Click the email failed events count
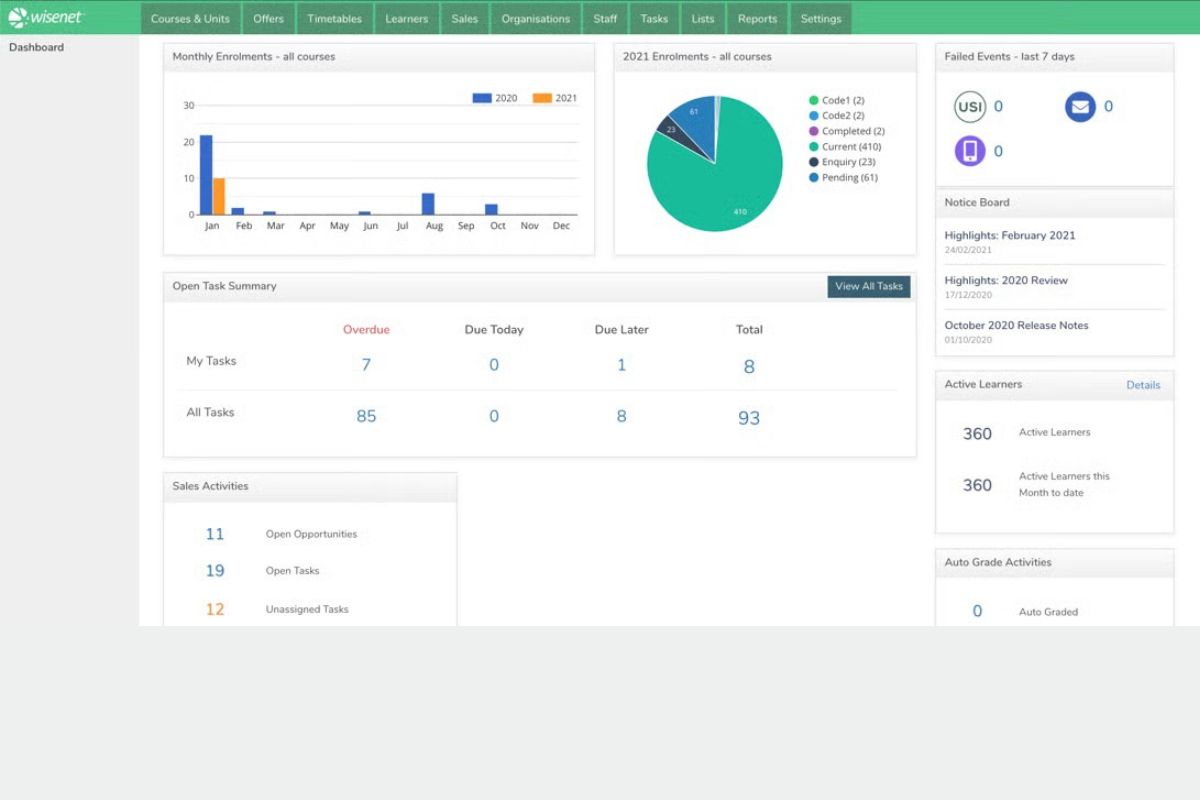The width and height of the screenshot is (1200, 800). coord(1108,107)
